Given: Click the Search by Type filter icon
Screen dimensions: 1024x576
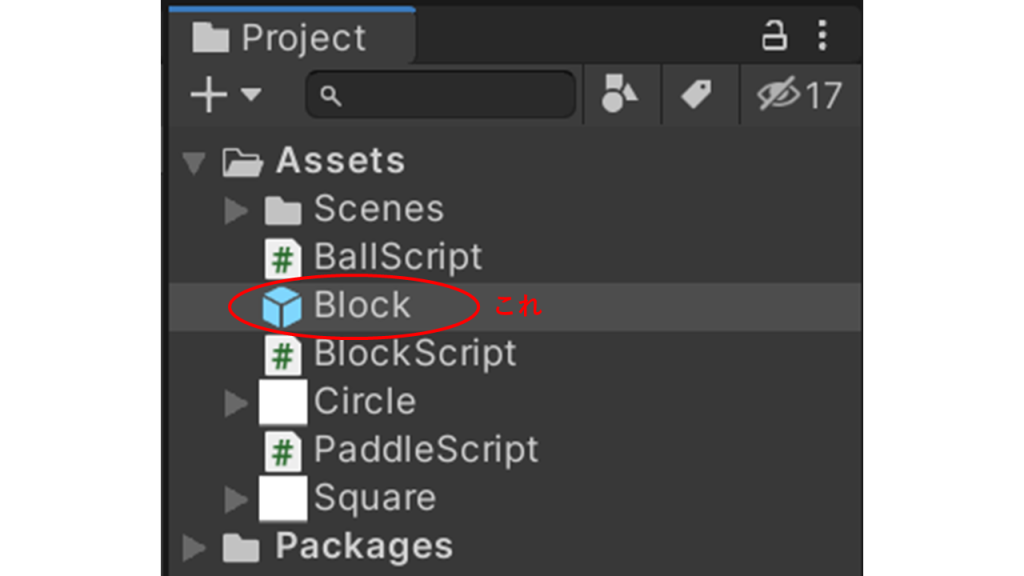Looking at the screenshot, I should [x=620, y=95].
